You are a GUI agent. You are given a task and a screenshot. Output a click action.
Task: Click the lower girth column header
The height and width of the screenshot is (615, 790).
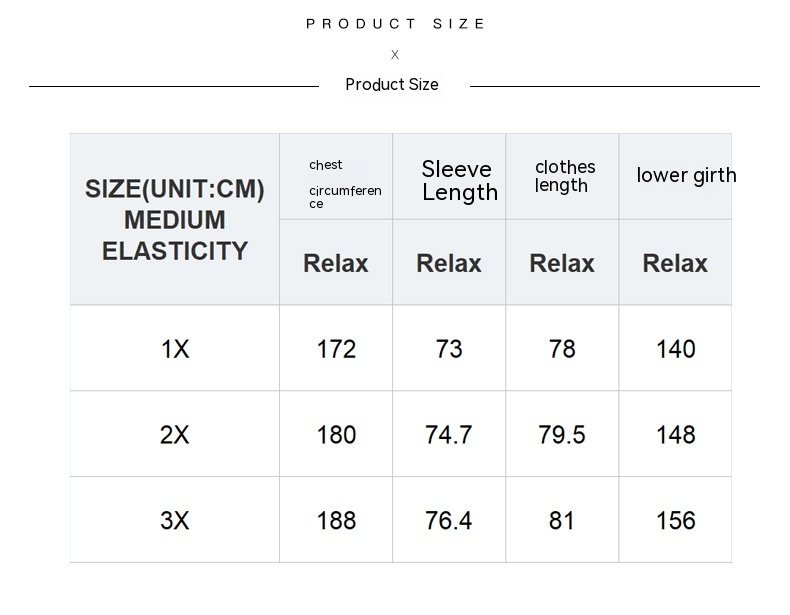pos(685,176)
